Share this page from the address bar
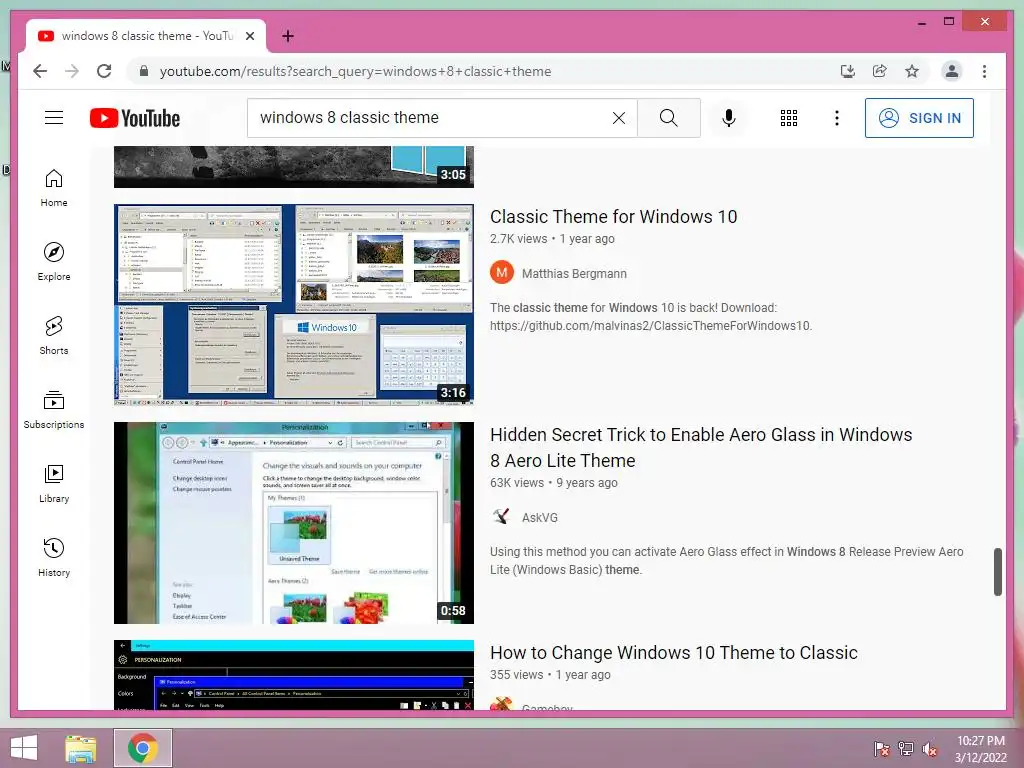Viewport: 1024px width, 768px height. [x=880, y=71]
